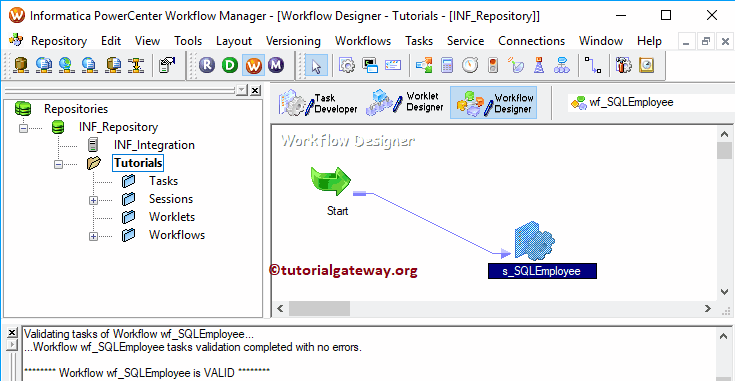Image resolution: width=735 pixels, height=381 pixels.
Task: Open the Repository menu
Action: 59,41
